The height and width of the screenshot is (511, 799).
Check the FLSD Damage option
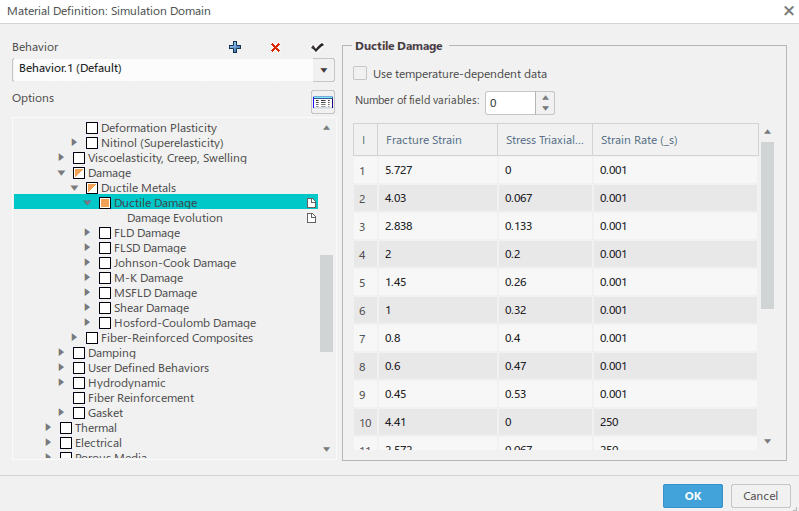point(105,248)
